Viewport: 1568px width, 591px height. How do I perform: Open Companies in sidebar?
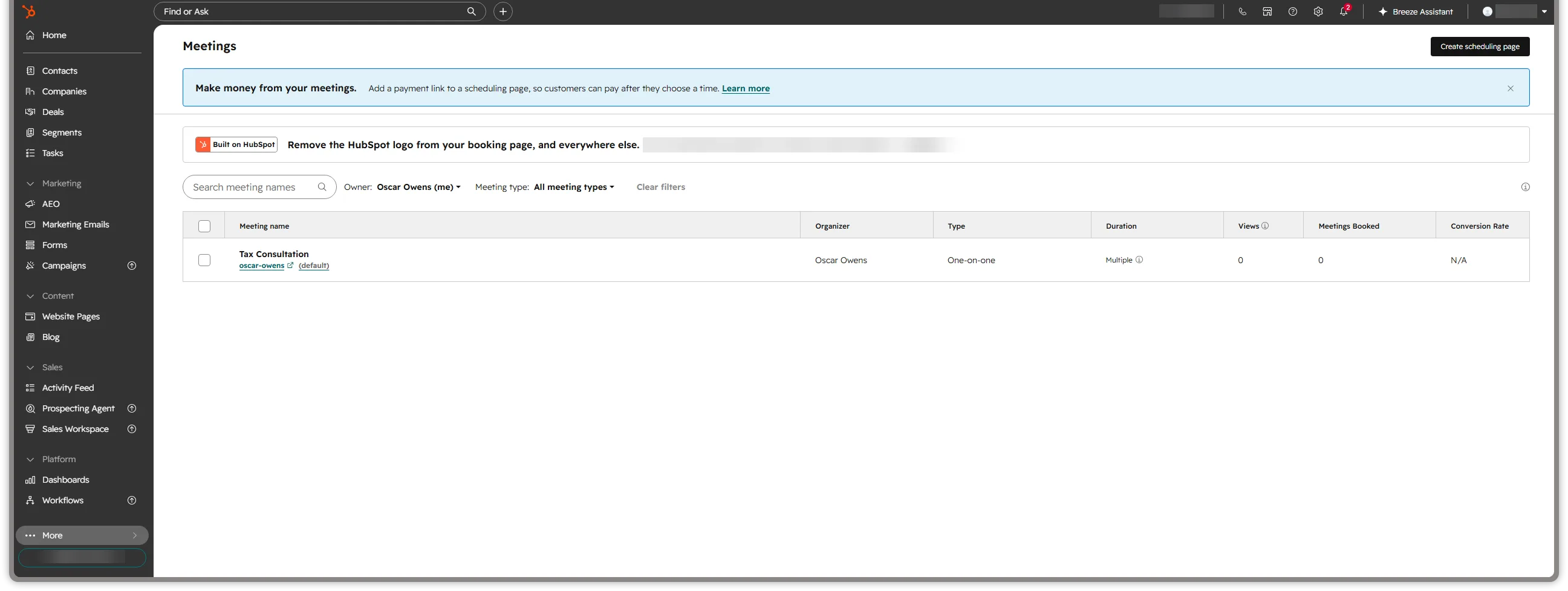(64, 92)
